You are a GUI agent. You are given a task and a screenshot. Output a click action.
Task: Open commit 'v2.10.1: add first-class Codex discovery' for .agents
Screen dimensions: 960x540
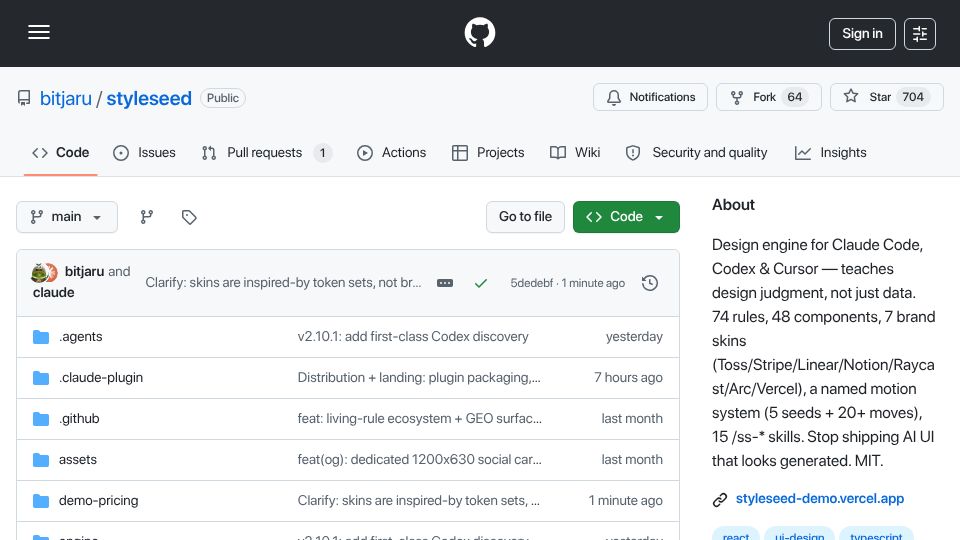click(413, 337)
